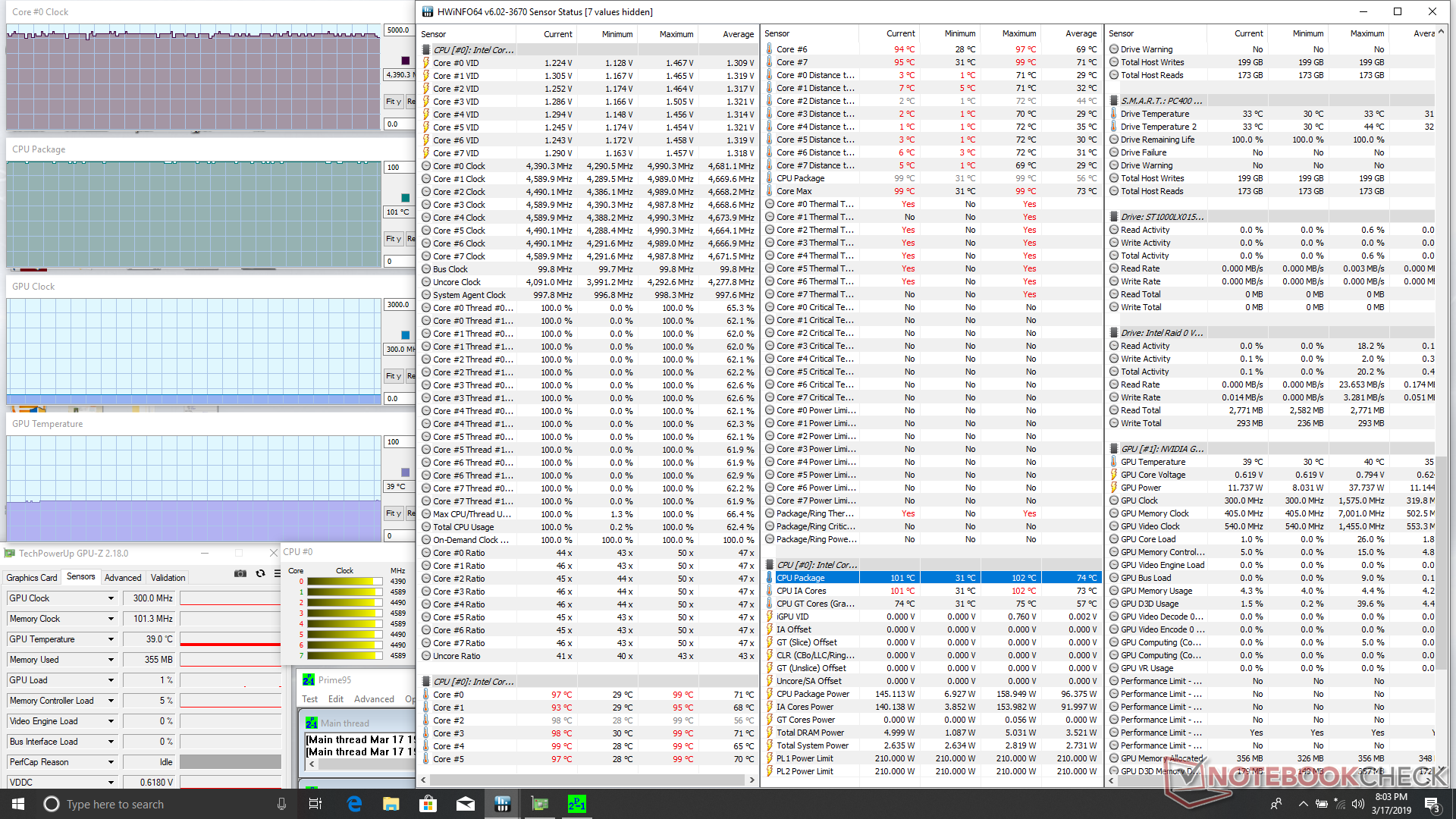The height and width of the screenshot is (819, 1456).
Task: Open Task View from the taskbar
Action: click(315, 804)
